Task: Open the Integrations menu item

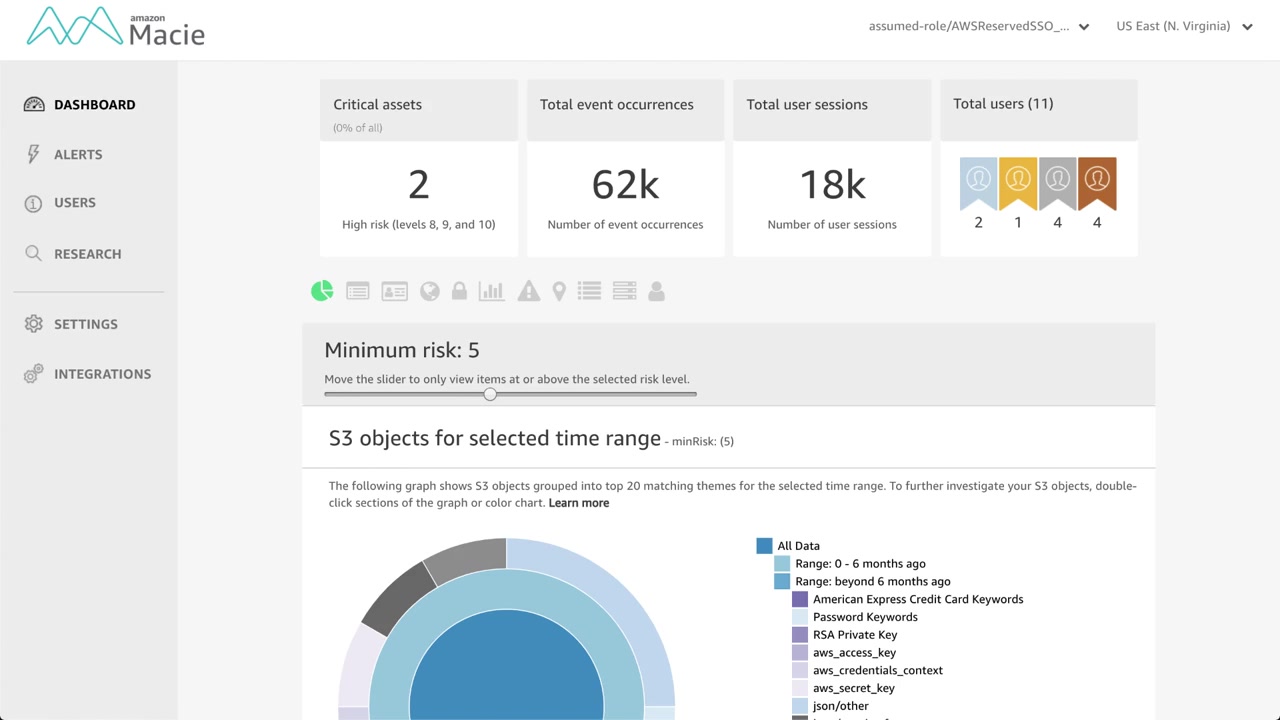Action: [102, 374]
